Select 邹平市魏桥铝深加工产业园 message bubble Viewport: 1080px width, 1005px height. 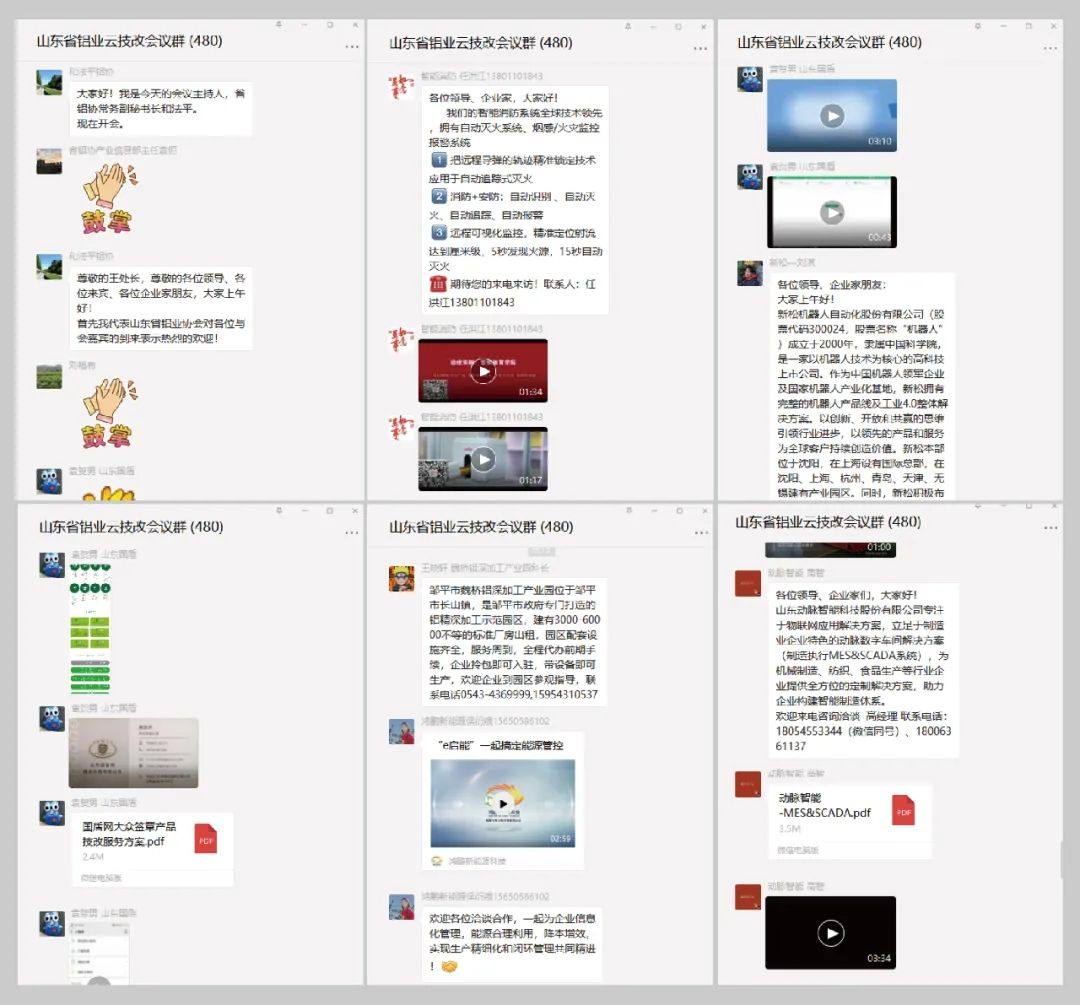pos(514,642)
